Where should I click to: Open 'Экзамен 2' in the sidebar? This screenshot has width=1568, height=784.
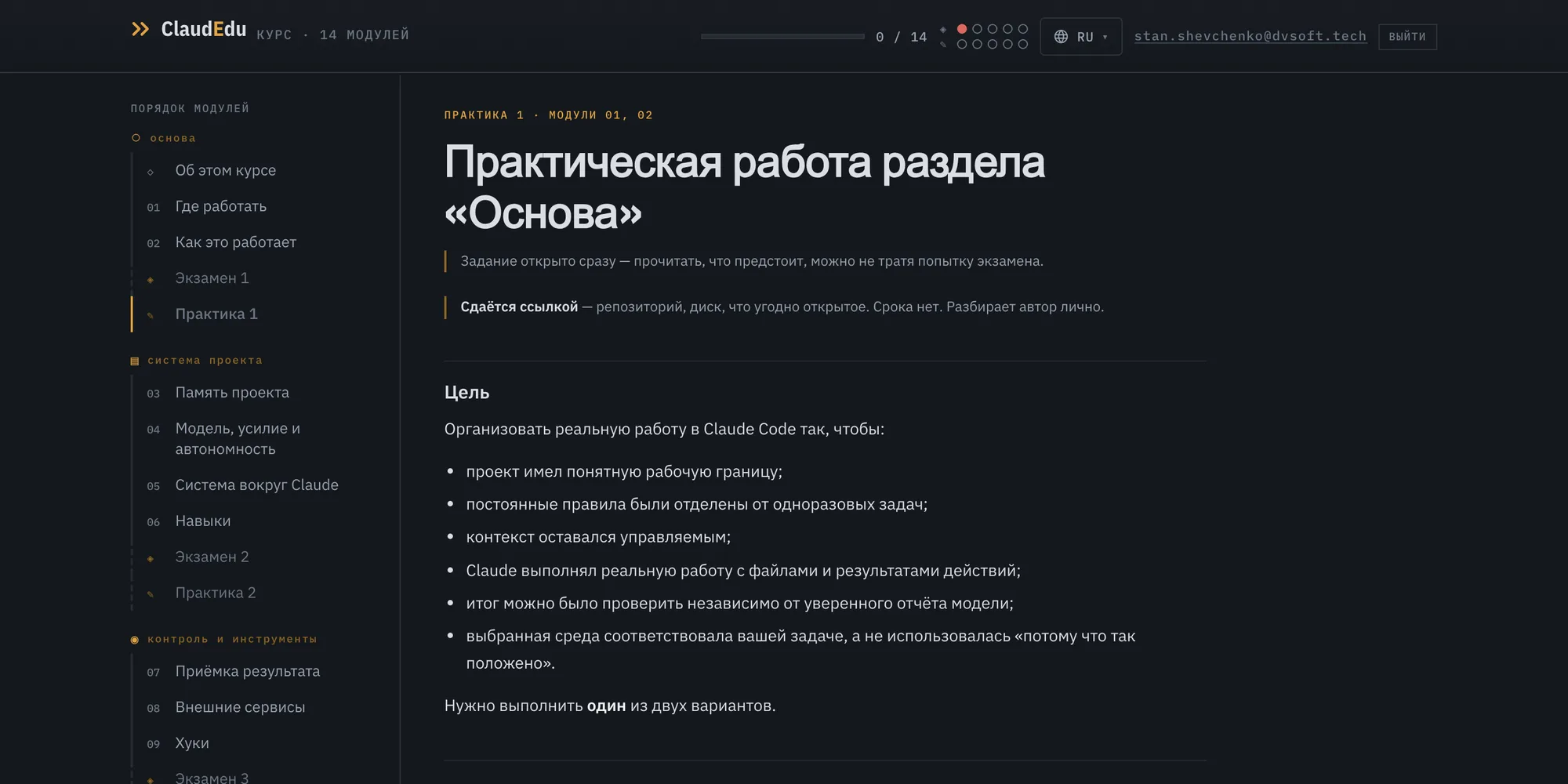212,557
